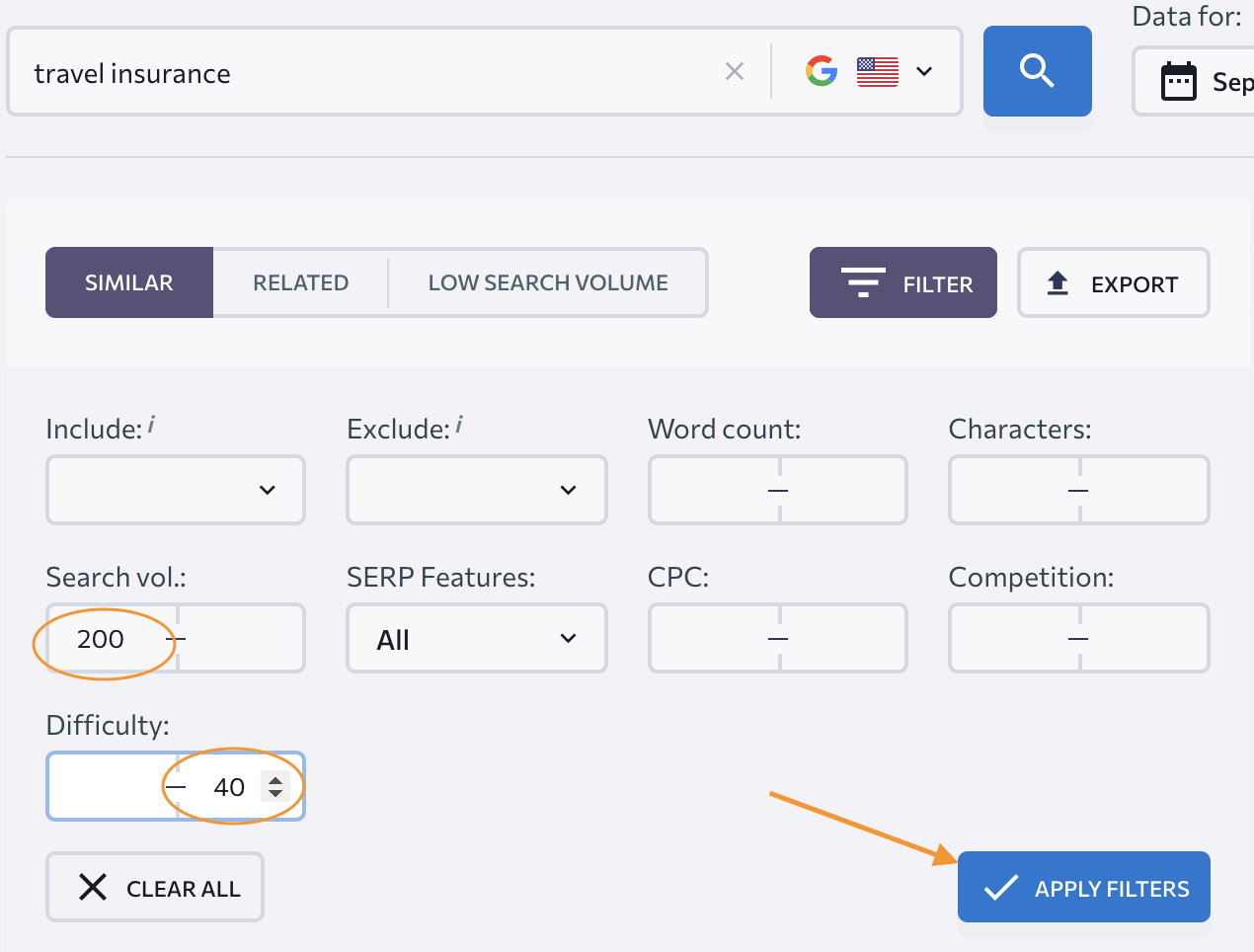Click the blue search magnifier icon
This screenshot has width=1254, height=952.
click(1037, 70)
